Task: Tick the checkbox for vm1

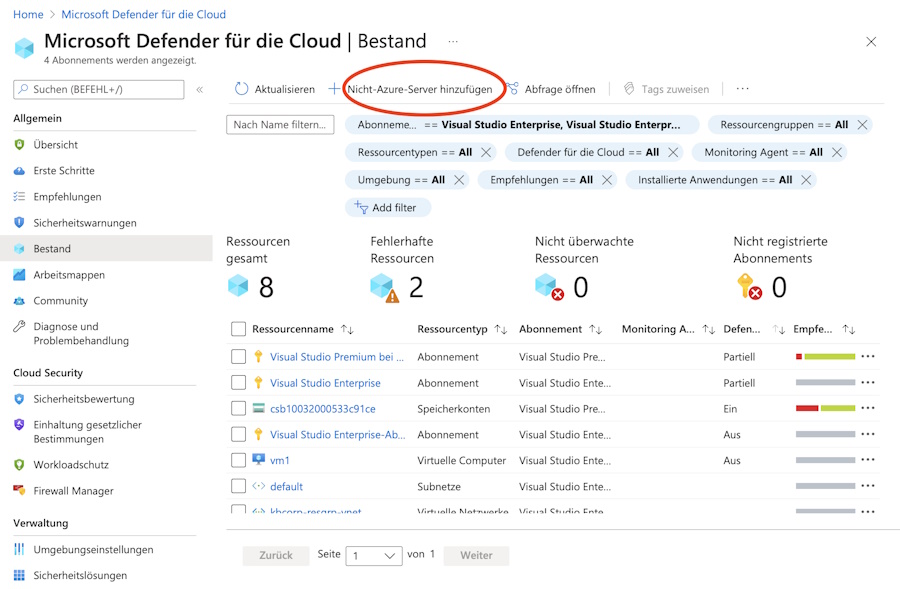Action: [238, 460]
